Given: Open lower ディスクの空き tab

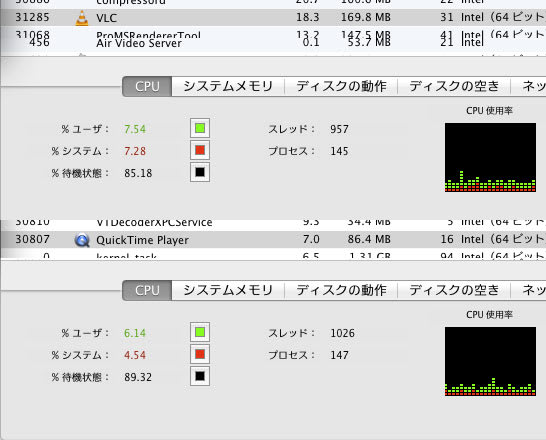Looking at the screenshot, I should click(x=454, y=290).
